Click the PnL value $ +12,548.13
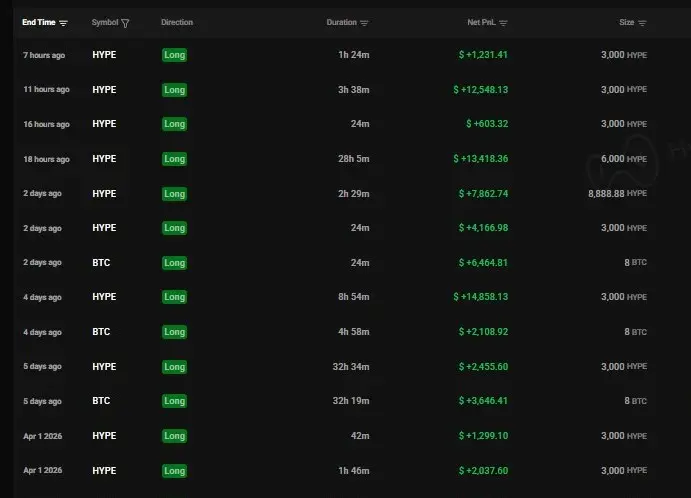The image size is (691, 498). tap(480, 89)
